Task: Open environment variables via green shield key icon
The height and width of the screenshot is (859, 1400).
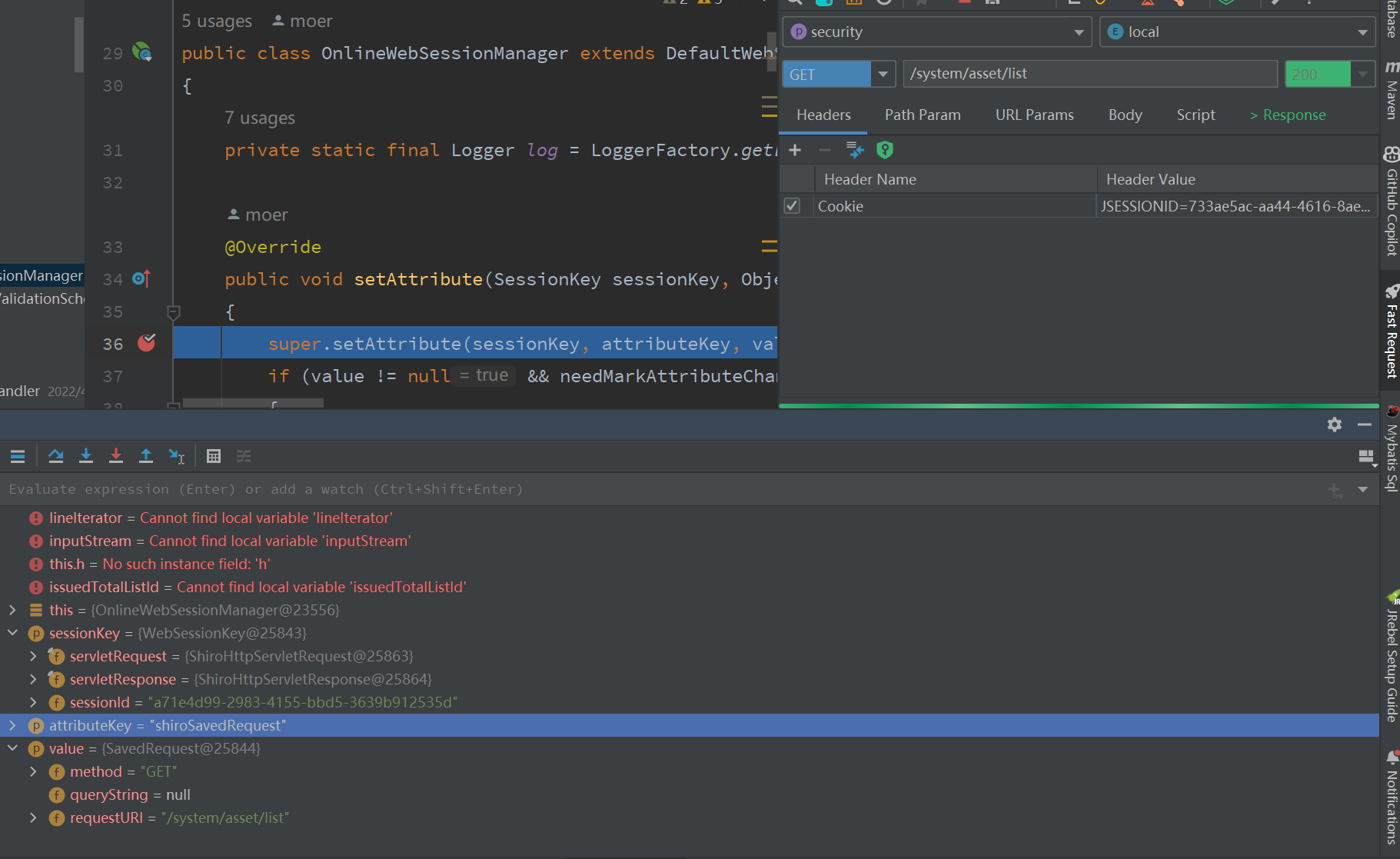Action: click(884, 150)
